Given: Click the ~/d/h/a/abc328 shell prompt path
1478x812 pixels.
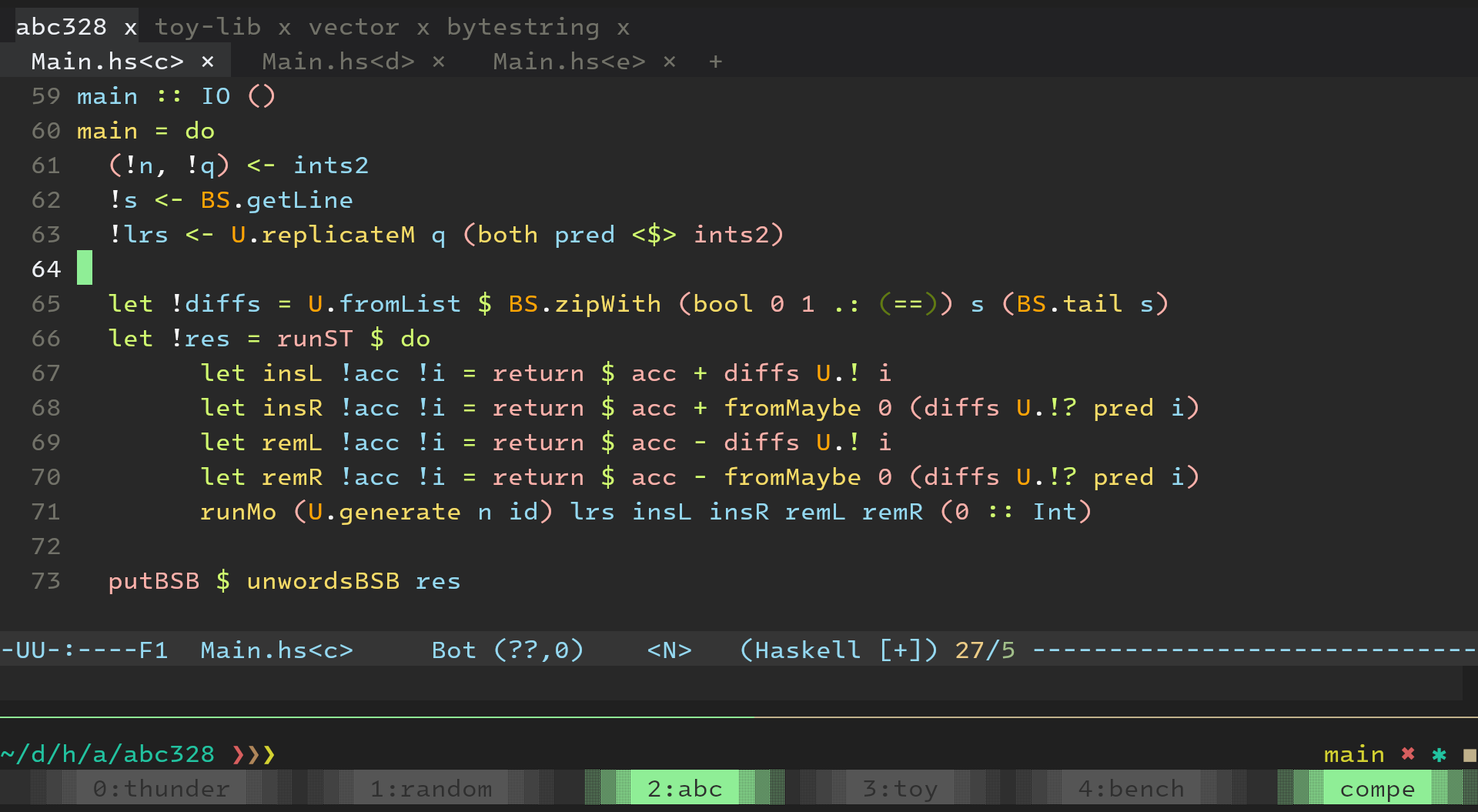Looking at the screenshot, I should (x=108, y=754).
